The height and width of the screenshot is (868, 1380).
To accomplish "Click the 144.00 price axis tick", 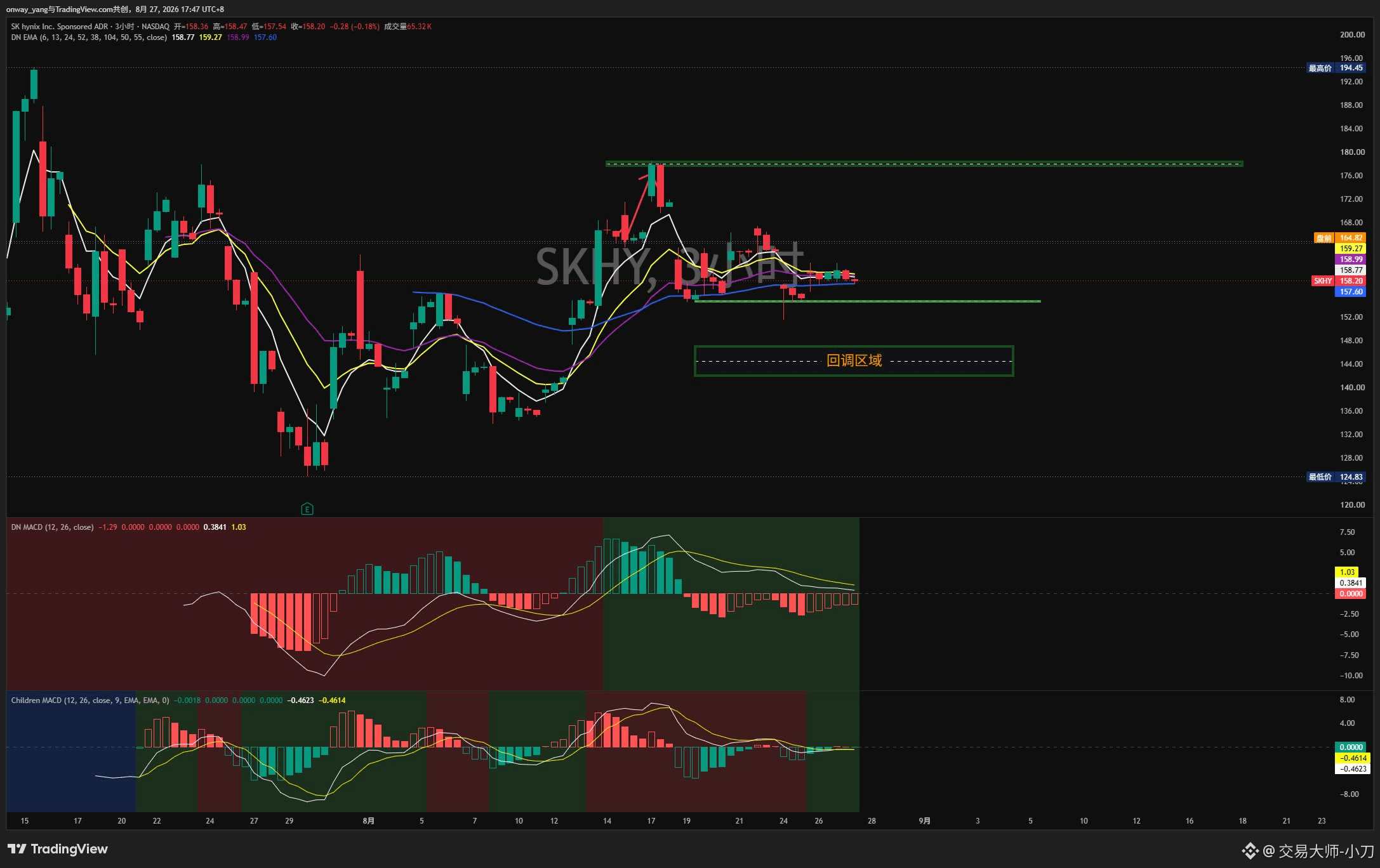I will [1352, 364].
